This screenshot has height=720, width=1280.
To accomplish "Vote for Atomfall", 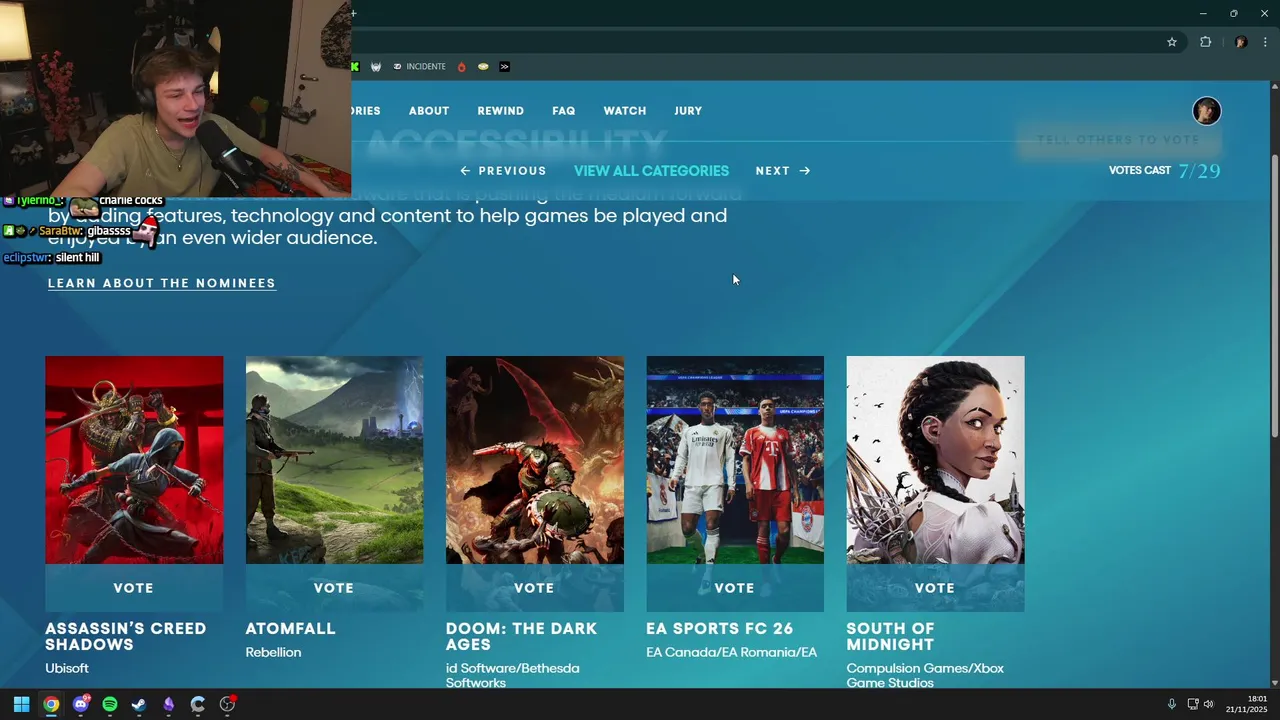I will click(x=334, y=588).
